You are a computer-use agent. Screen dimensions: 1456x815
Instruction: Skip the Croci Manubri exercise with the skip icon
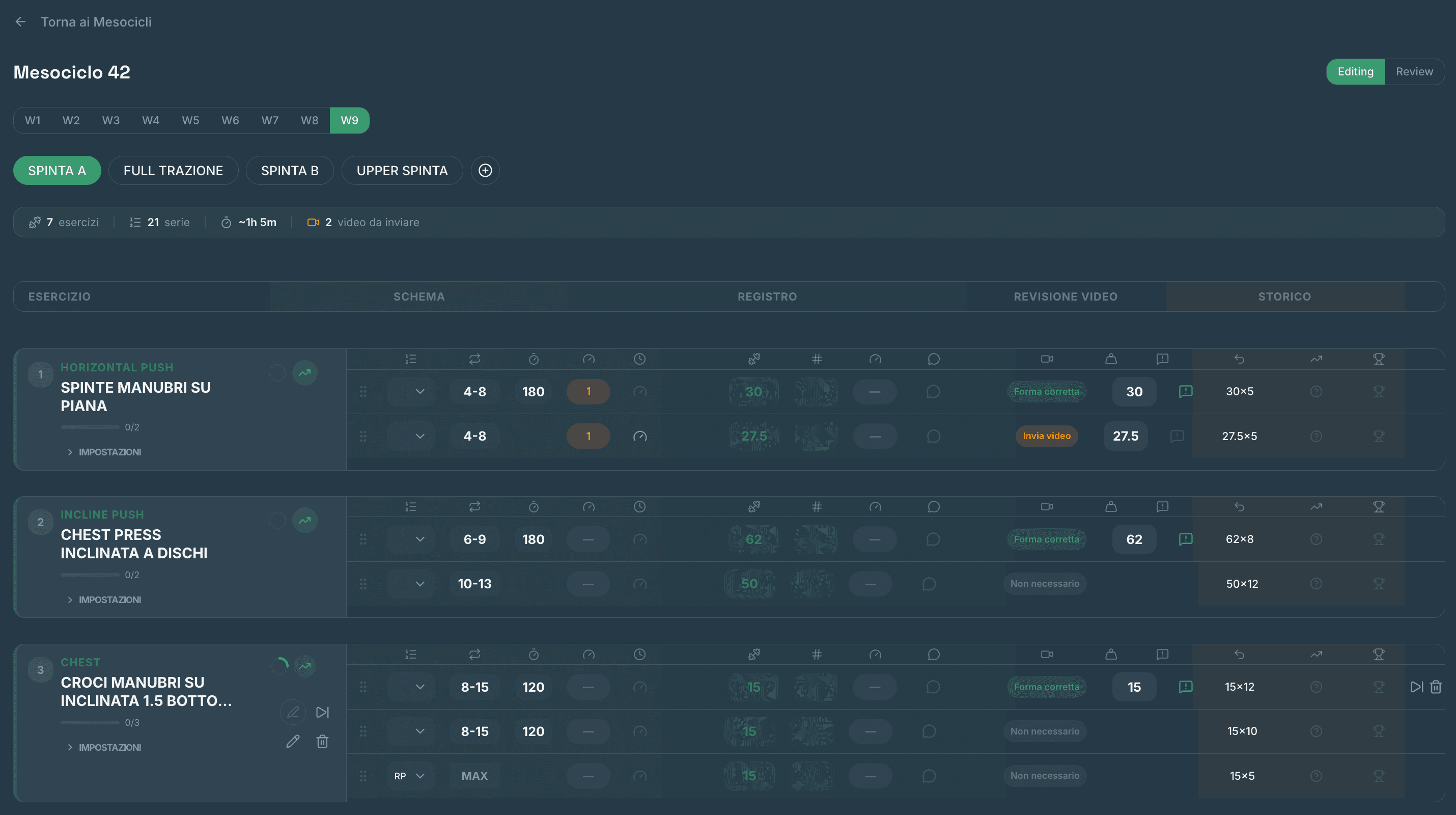coord(322,712)
